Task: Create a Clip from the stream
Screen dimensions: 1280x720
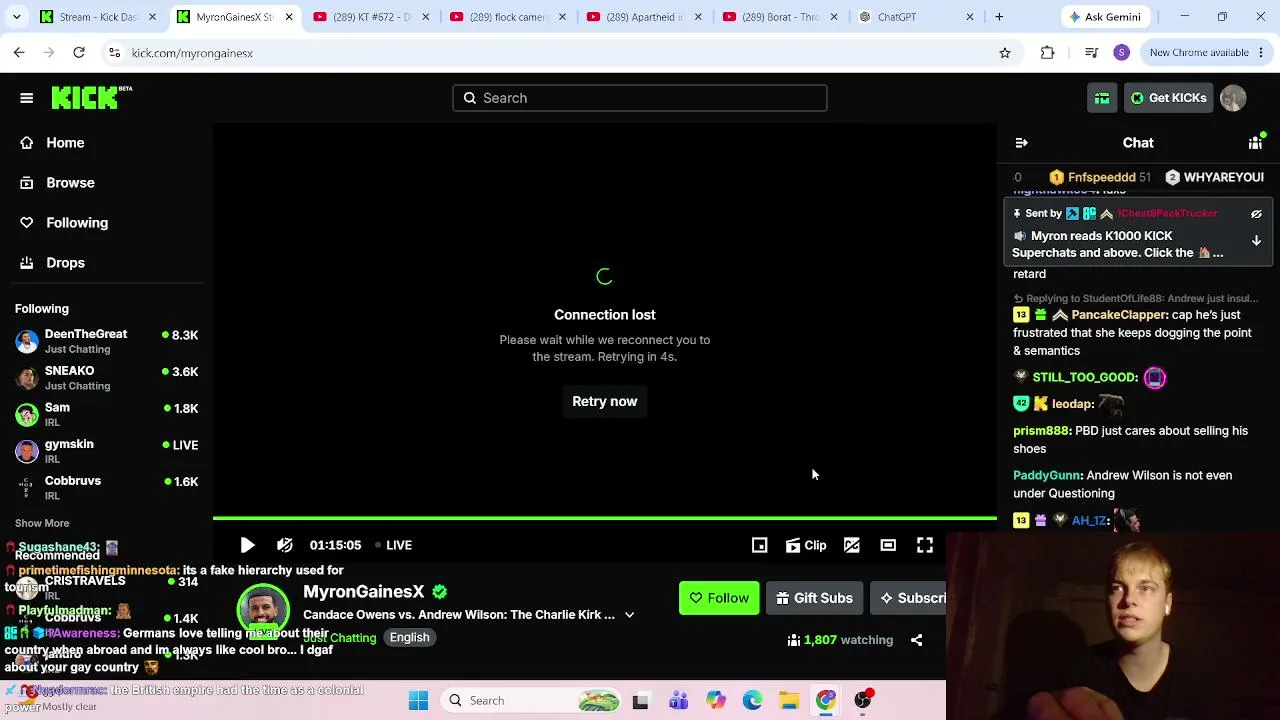Action: 806,545
